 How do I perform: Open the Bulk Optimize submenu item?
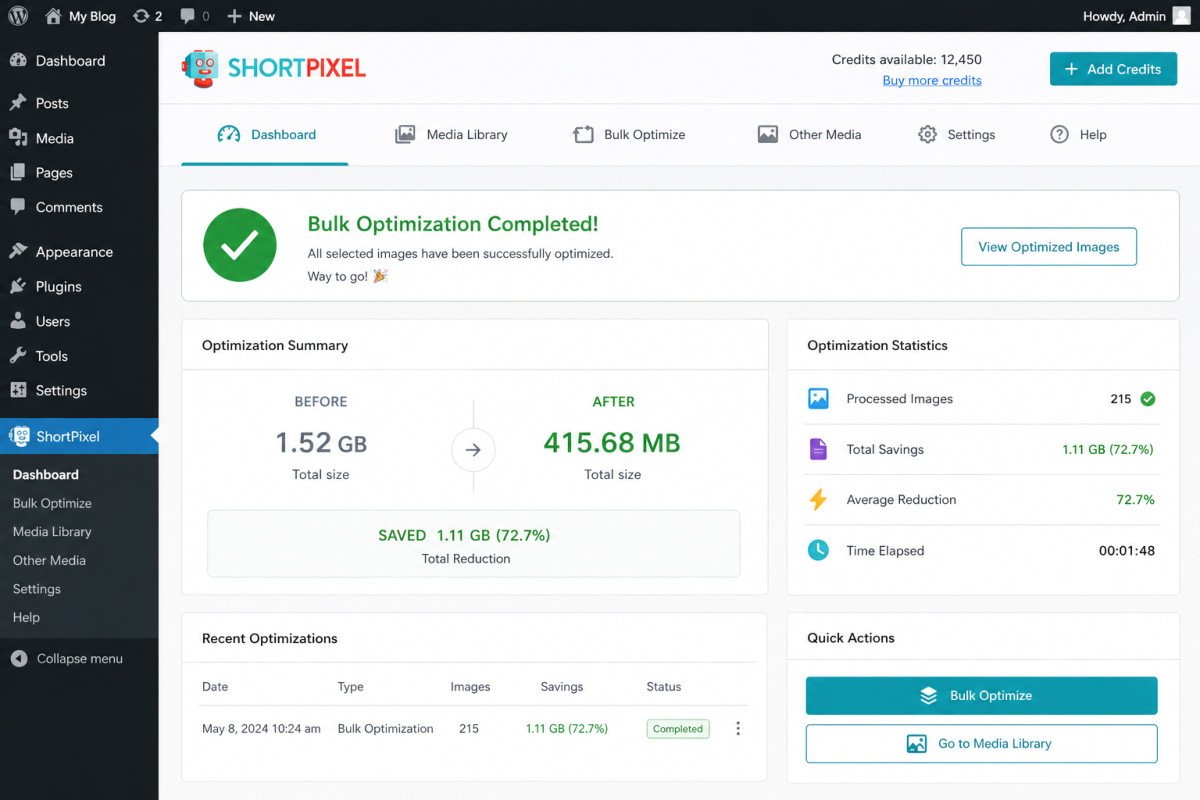pos(52,503)
